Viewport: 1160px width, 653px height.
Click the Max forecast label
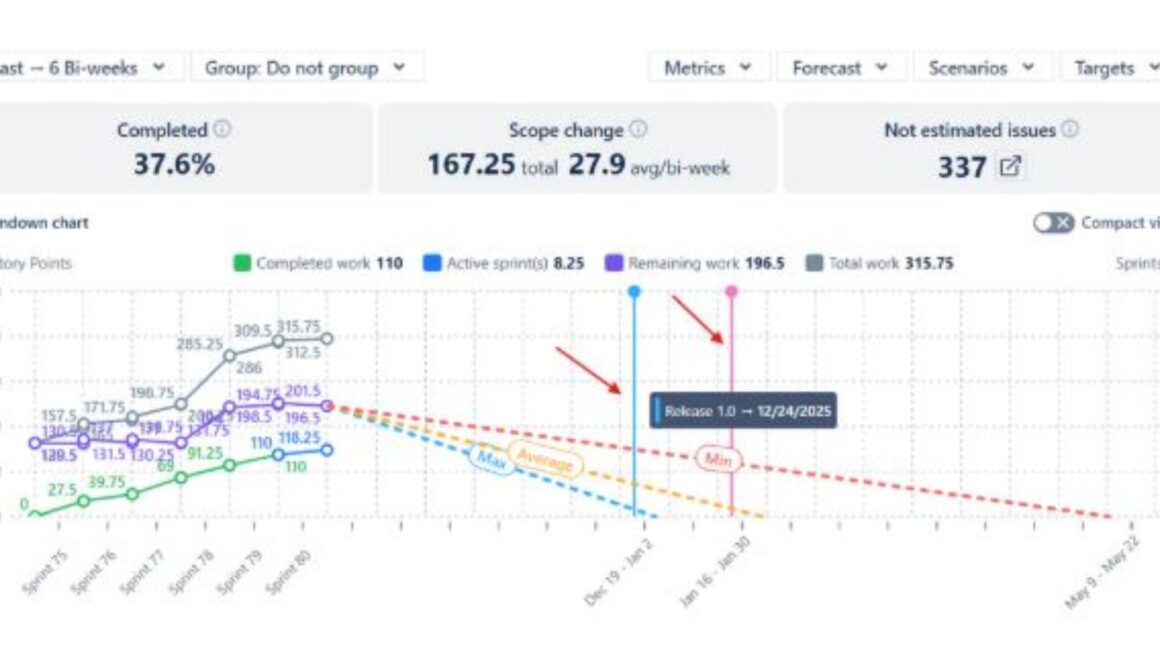[492, 458]
